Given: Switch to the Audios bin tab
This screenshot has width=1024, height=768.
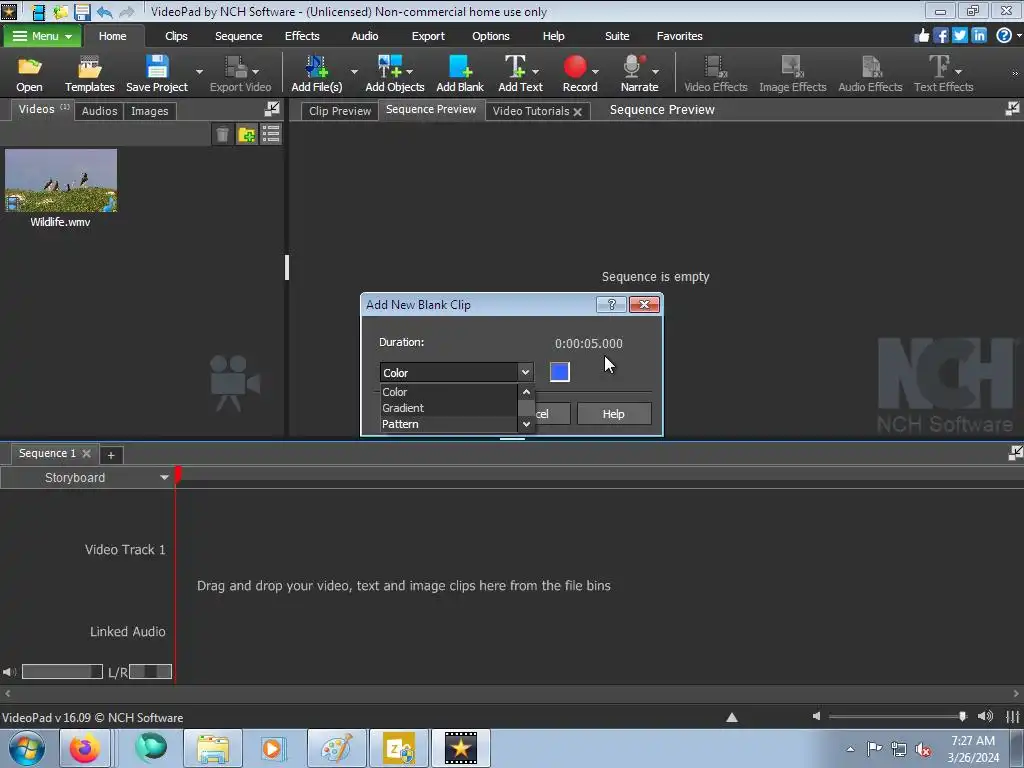Looking at the screenshot, I should (x=99, y=111).
